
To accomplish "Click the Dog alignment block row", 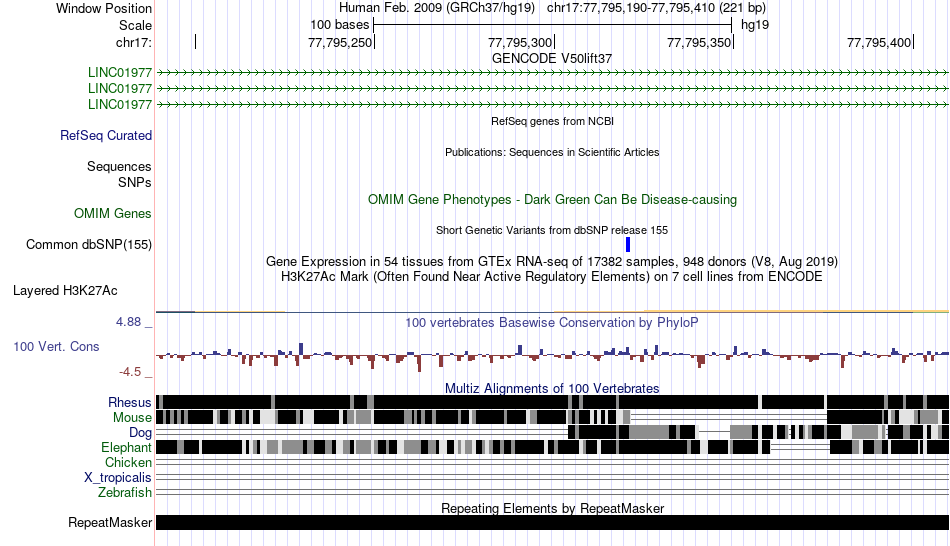I will coord(553,432).
